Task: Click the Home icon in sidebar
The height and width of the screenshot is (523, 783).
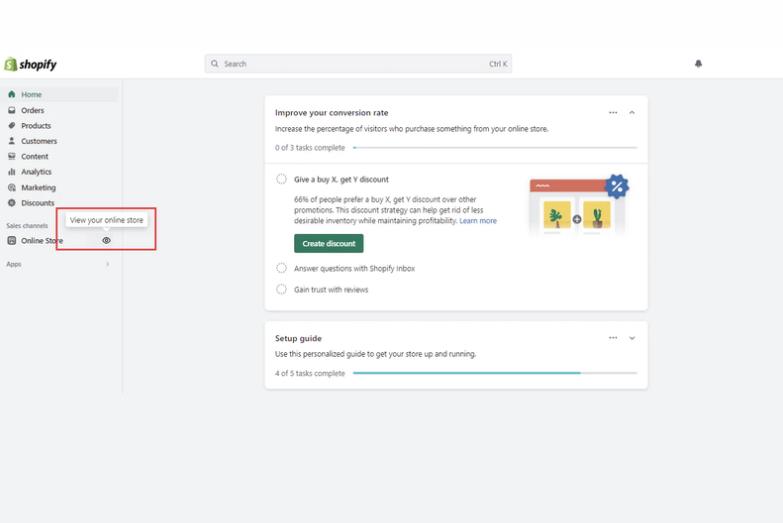Action: (x=11, y=95)
